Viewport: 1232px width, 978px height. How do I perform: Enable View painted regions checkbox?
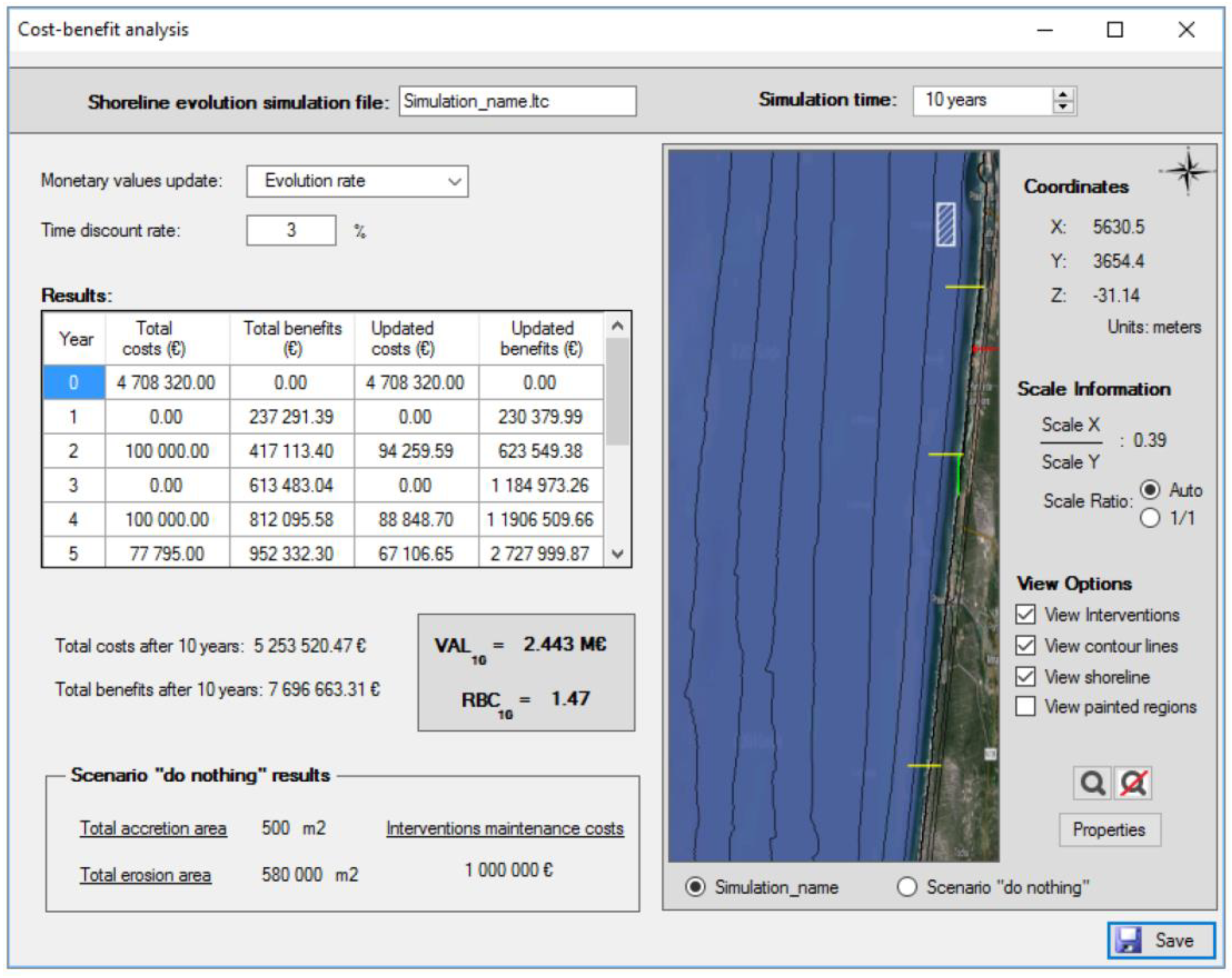pyautogui.click(x=1025, y=707)
